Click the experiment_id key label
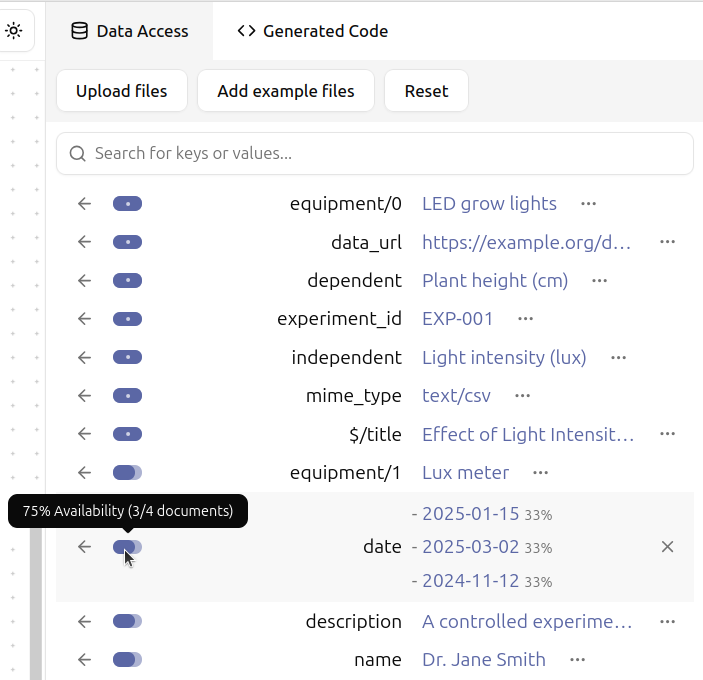The image size is (703, 680). click(x=339, y=319)
